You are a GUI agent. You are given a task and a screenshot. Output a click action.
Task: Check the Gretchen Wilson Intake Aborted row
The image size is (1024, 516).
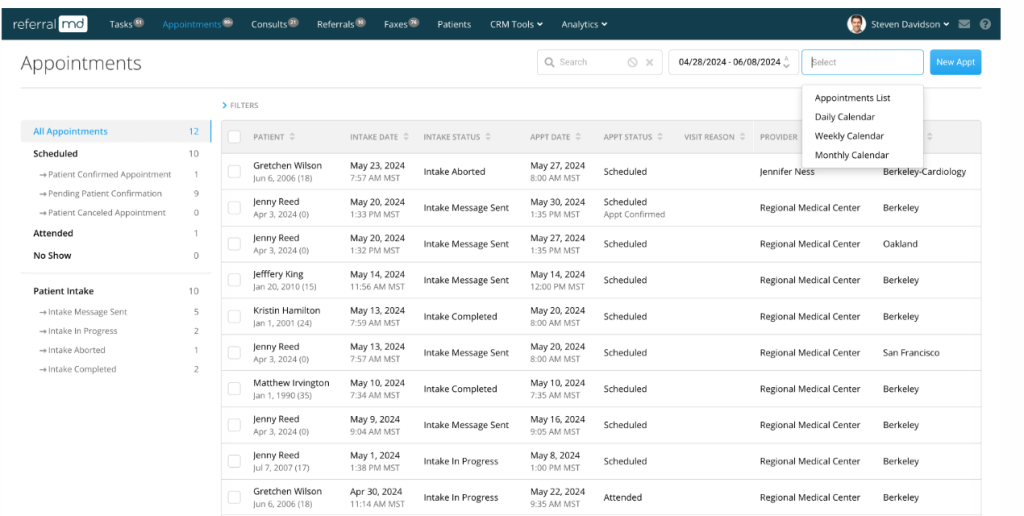234,171
